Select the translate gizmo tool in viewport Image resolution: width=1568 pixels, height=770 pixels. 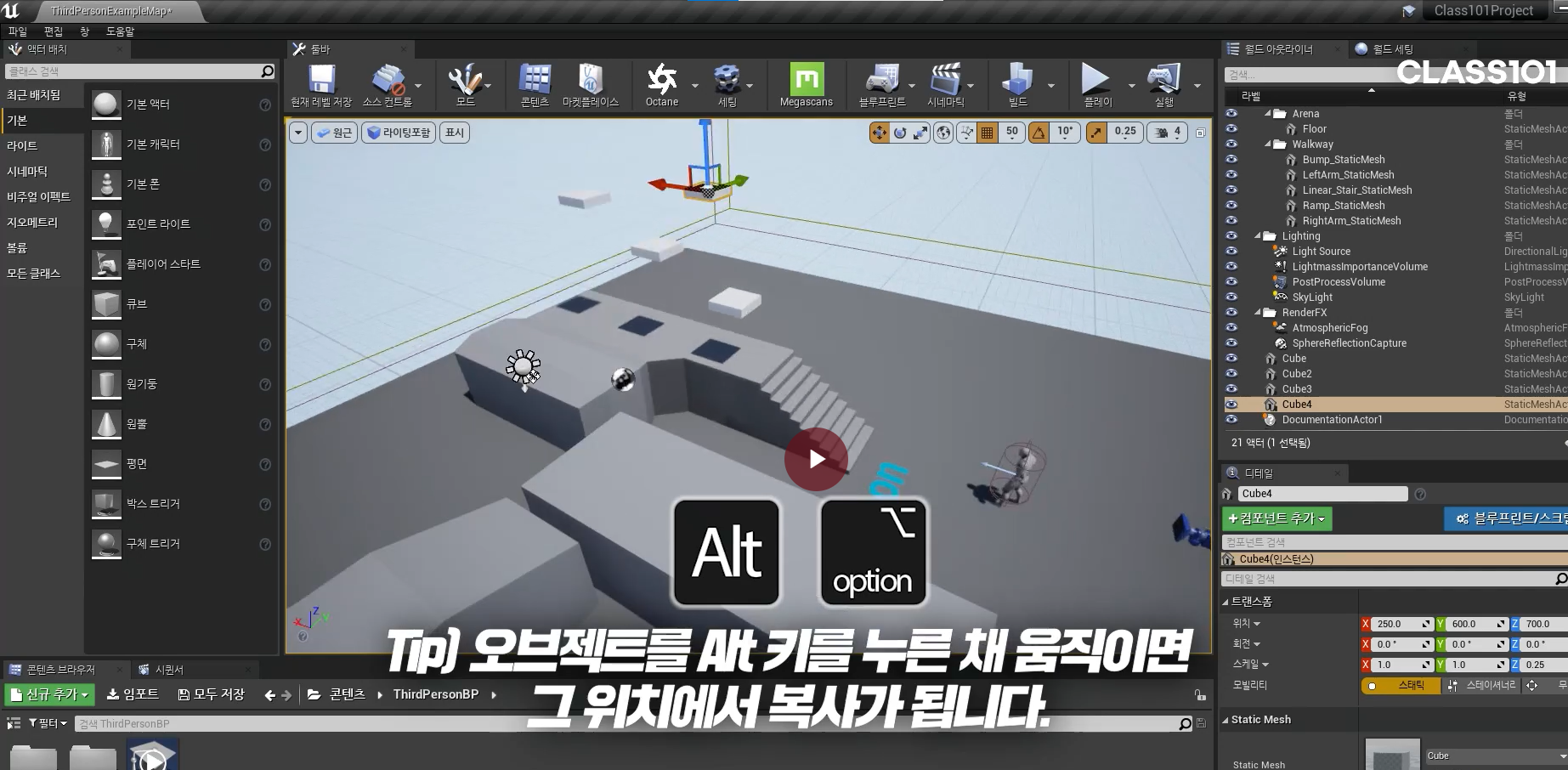click(x=879, y=133)
